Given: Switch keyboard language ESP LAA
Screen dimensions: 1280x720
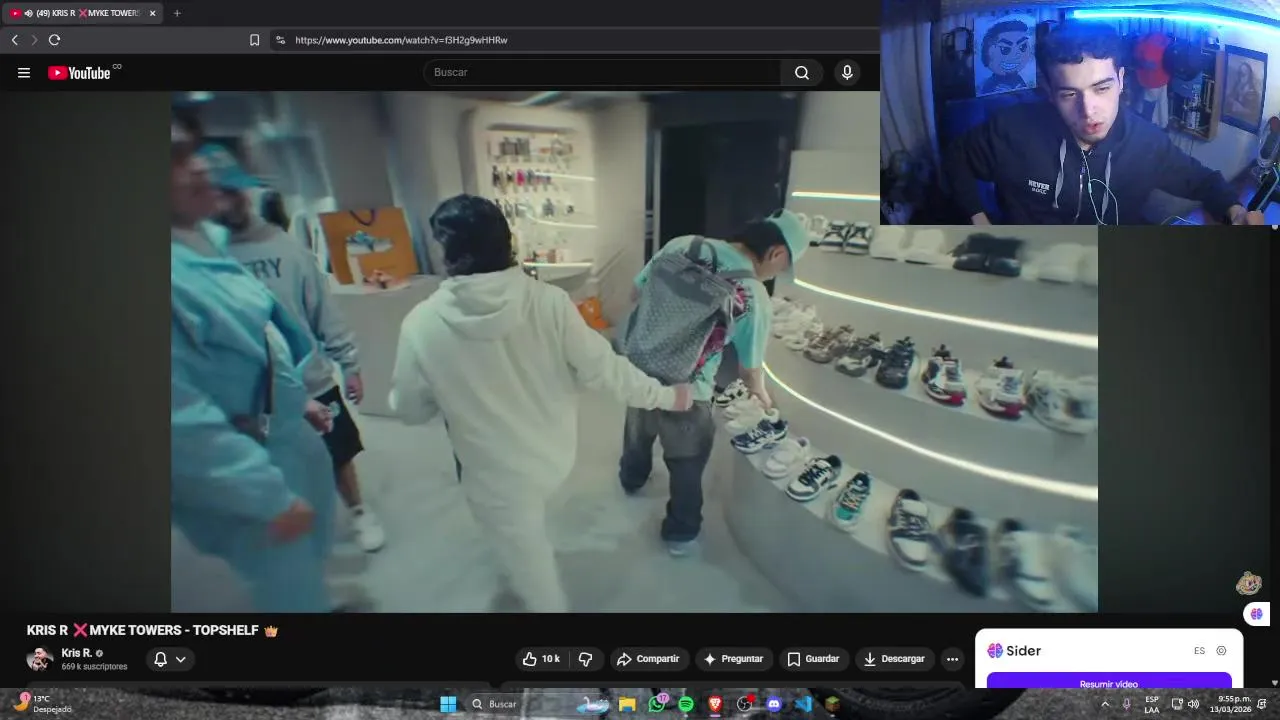Looking at the screenshot, I should pyautogui.click(x=1152, y=704).
